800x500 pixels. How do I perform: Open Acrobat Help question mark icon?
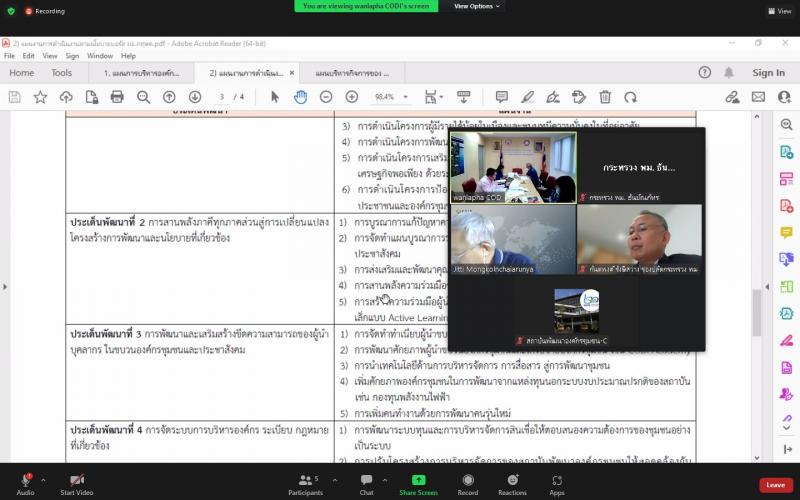(x=705, y=72)
